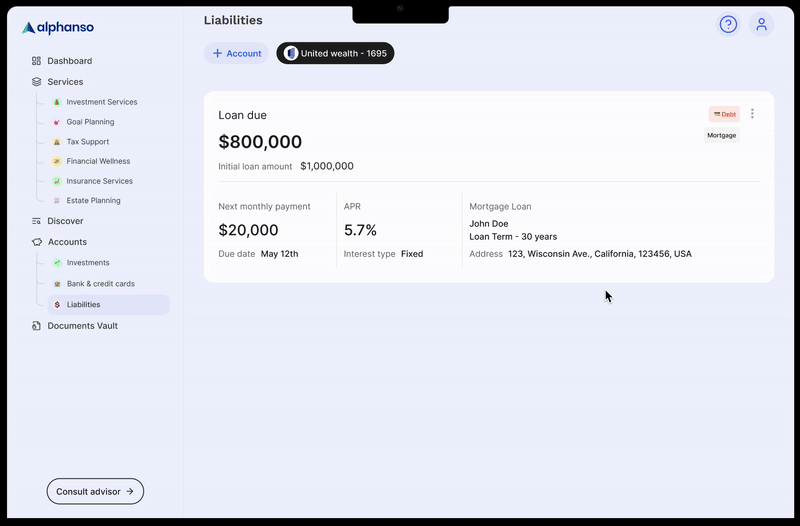Click the Services layers icon
Image resolution: width=800 pixels, height=526 pixels.
pyautogui.click(x=36, y=82)
